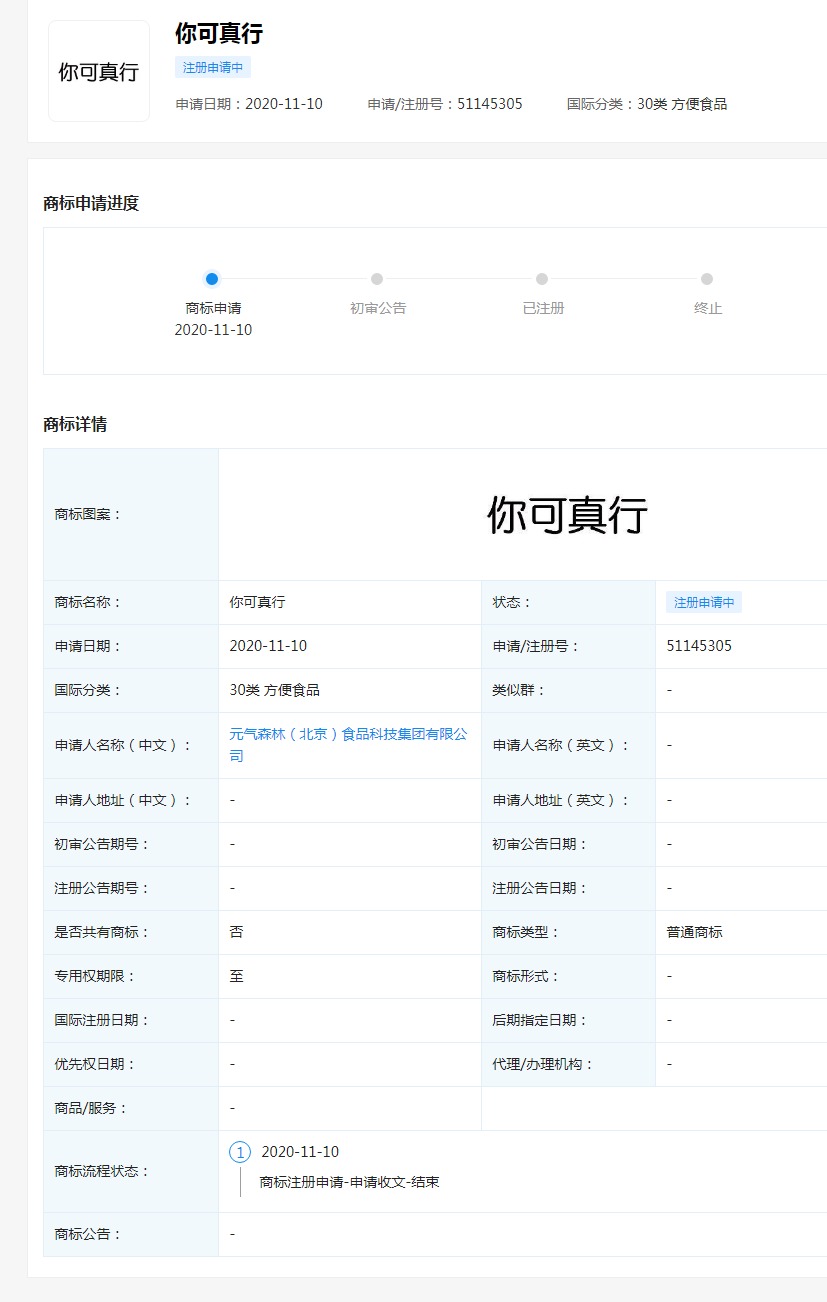Screen dimensions: 827x1302
Task: Click the page title 你可真行 heading
Action: pyautogui.click(x=219, y=33)
